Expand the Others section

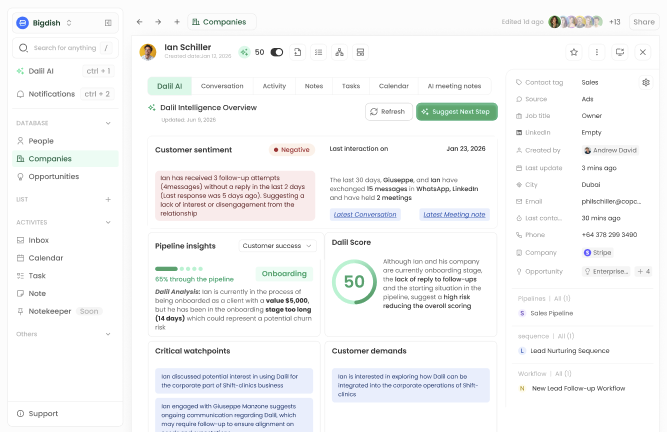pyautogui.click(x=108, y=334)
